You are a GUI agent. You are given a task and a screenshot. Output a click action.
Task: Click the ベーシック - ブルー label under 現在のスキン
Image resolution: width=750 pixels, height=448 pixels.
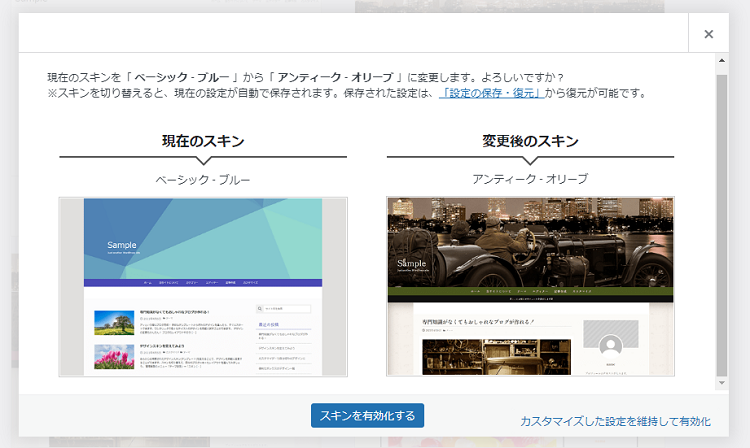pyautogui.click(x=203, y=180)
